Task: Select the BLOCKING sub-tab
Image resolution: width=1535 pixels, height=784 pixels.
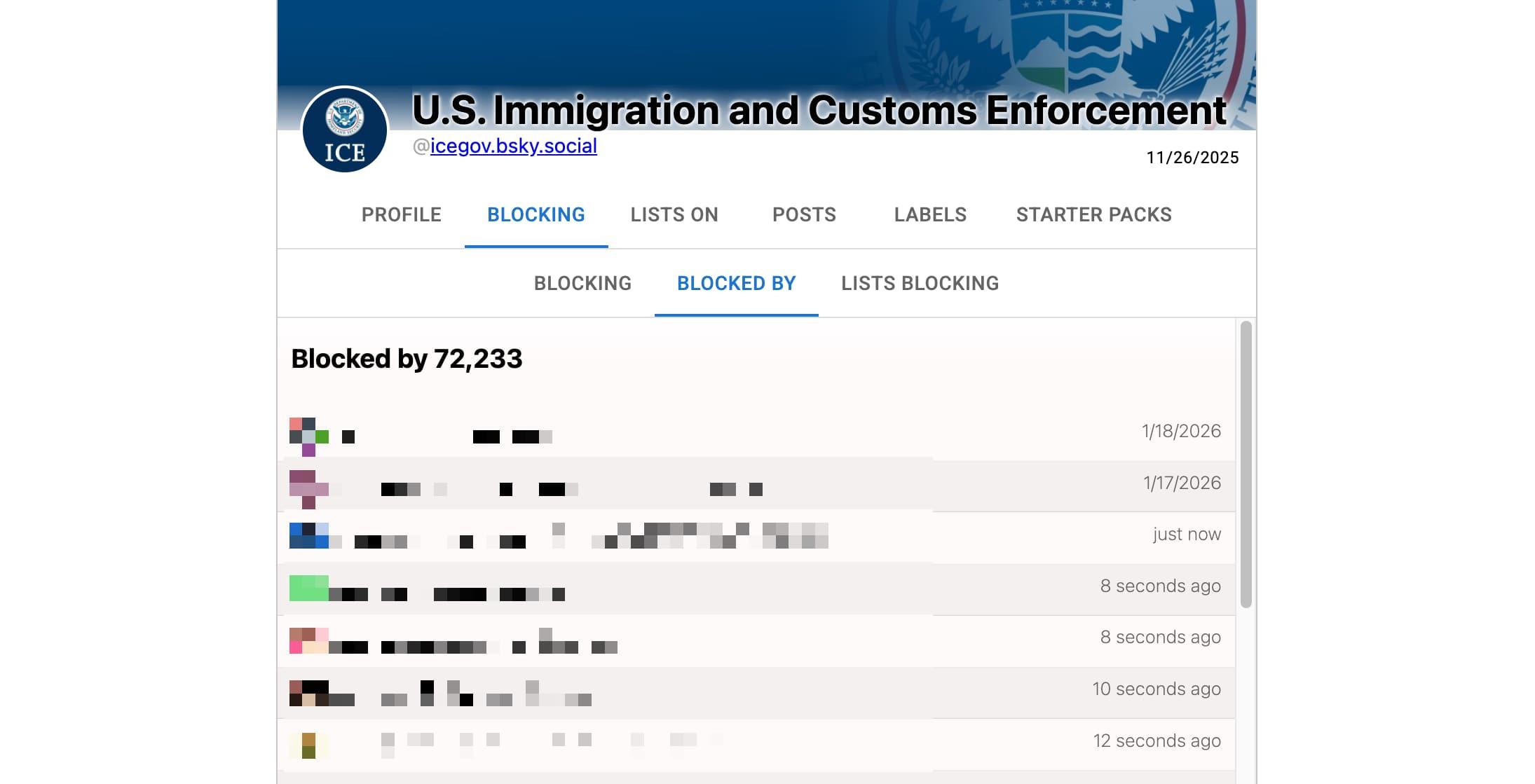Action: (x=582, y=283)
